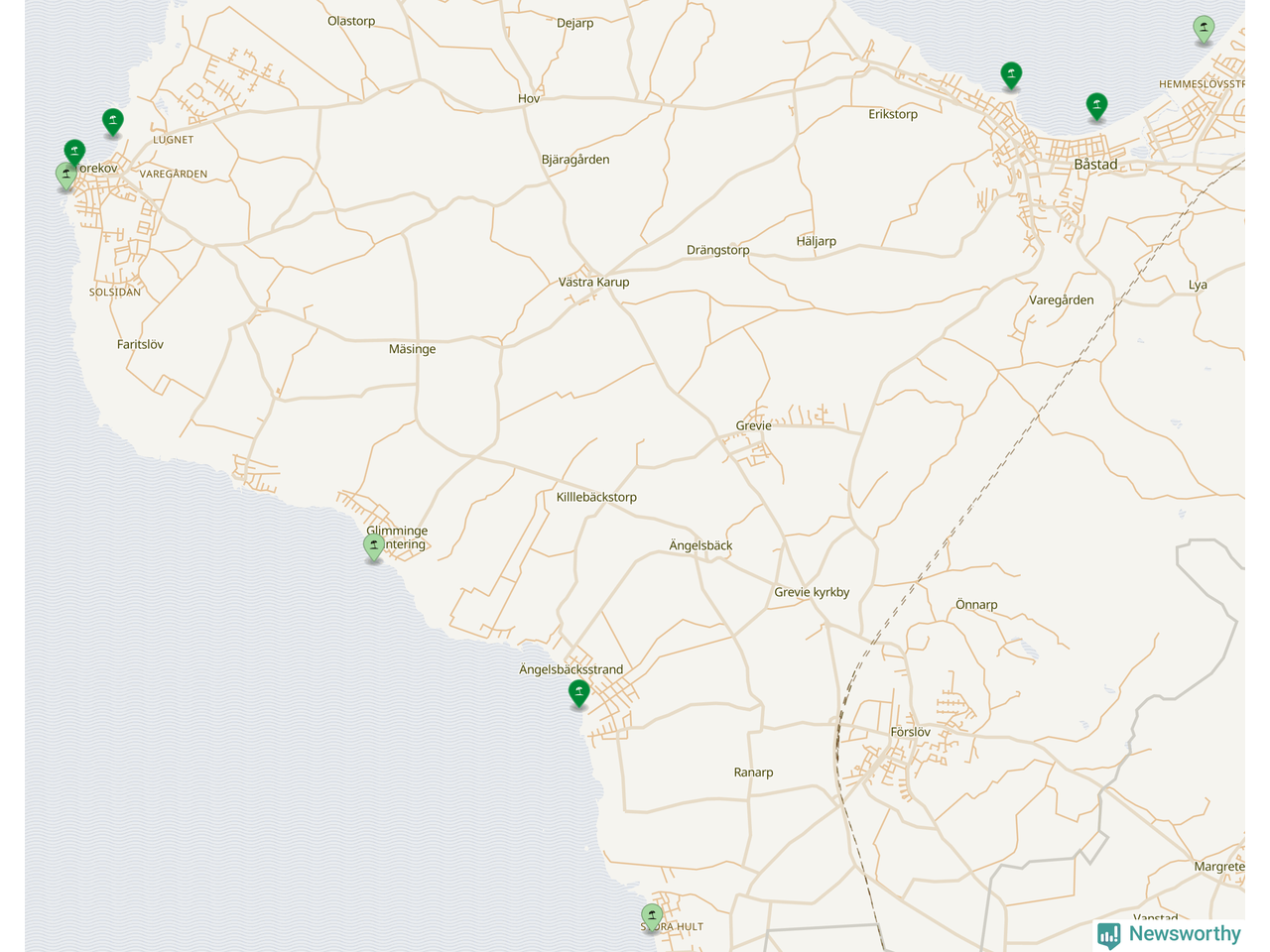Viewport: 1270px width, 952px height.
Task: Select the VAREGÅRDEN label near Torekov
Action: (174, 175)
